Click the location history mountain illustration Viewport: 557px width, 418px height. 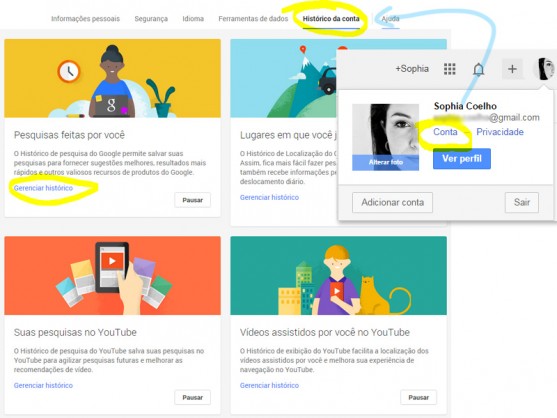(x=283, y=78)
